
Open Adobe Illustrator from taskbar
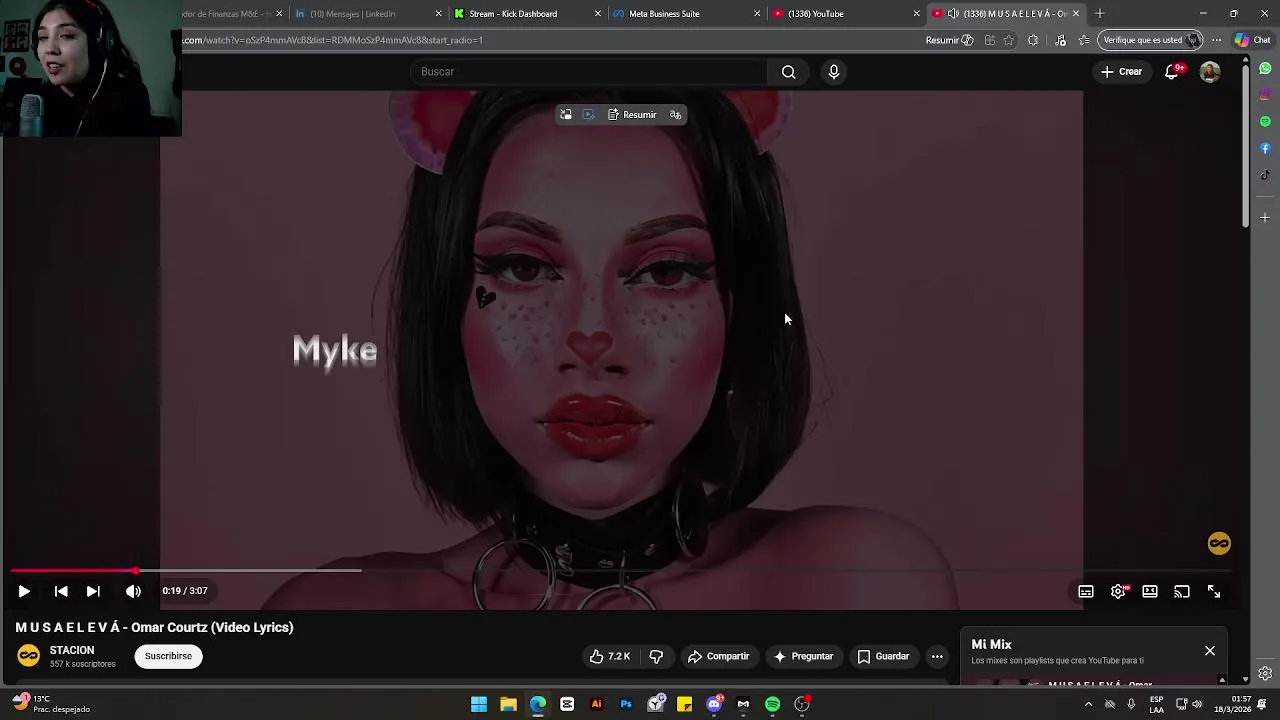(x=597, y=704)
